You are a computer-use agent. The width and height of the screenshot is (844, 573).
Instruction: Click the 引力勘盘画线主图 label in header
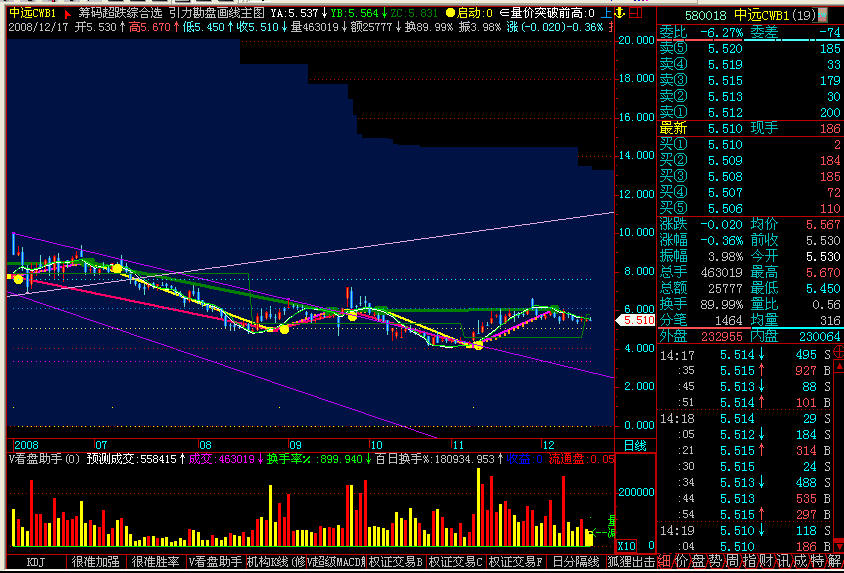tap(216, 13)
